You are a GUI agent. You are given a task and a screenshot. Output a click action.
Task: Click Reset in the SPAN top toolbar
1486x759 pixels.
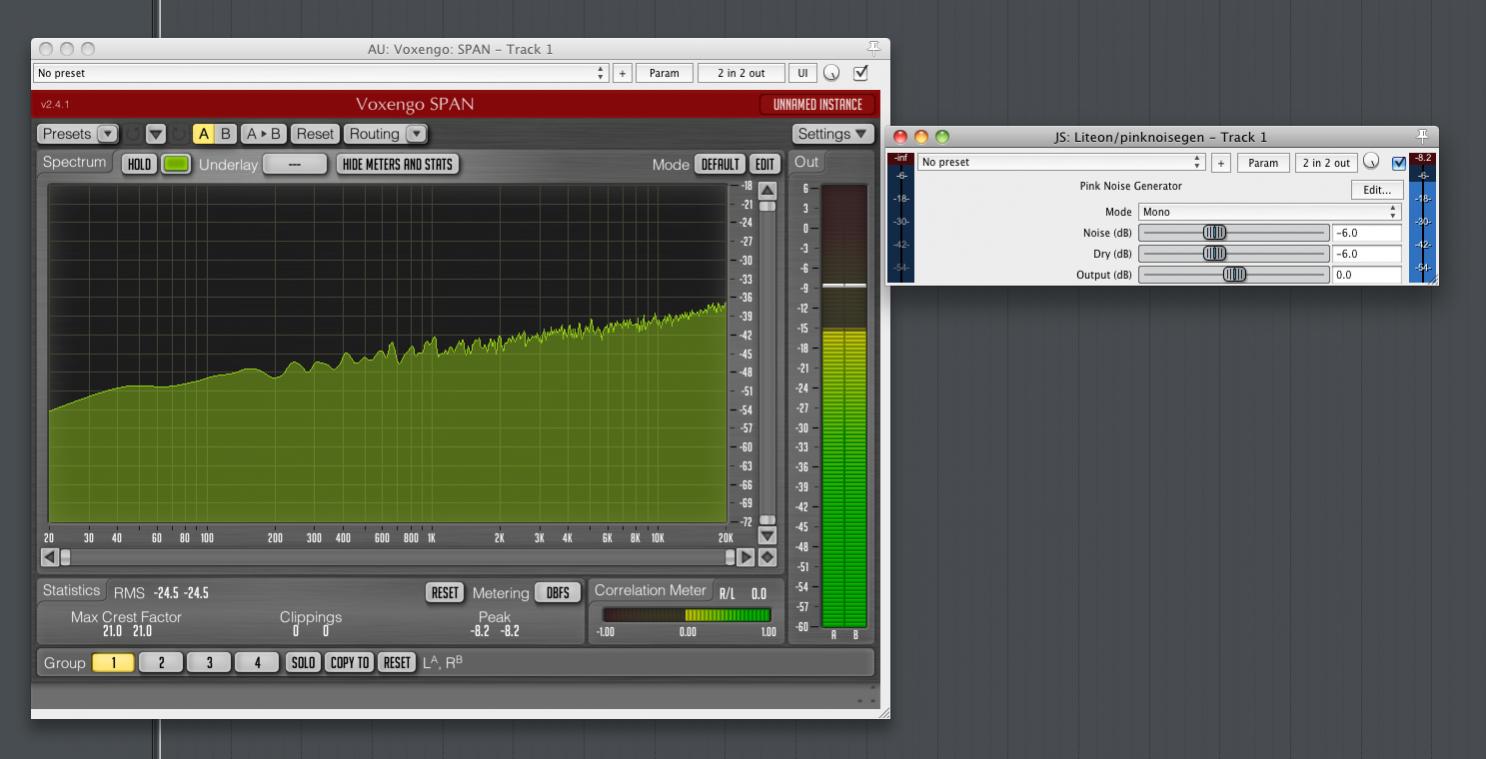(315, 134)
